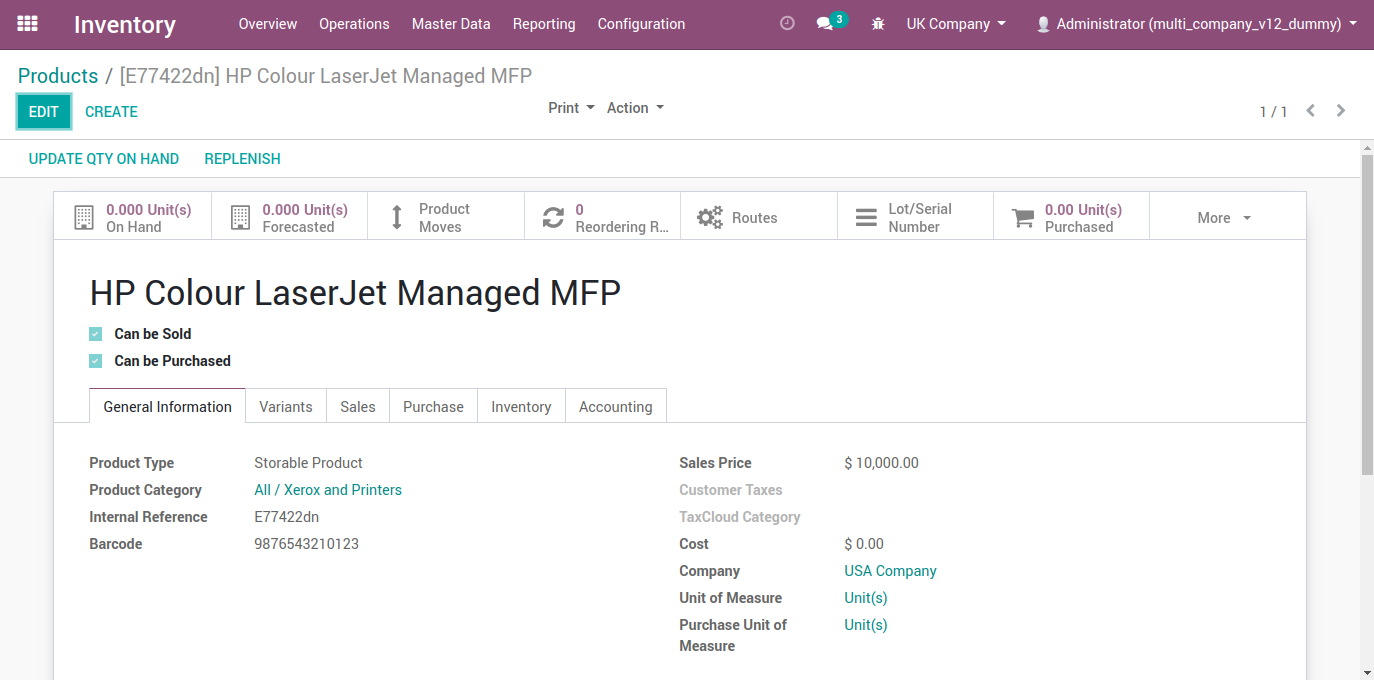The height and width of the screenshot is (680, 1374).
Task: Open the Overview menu
Action: point(268,24)
